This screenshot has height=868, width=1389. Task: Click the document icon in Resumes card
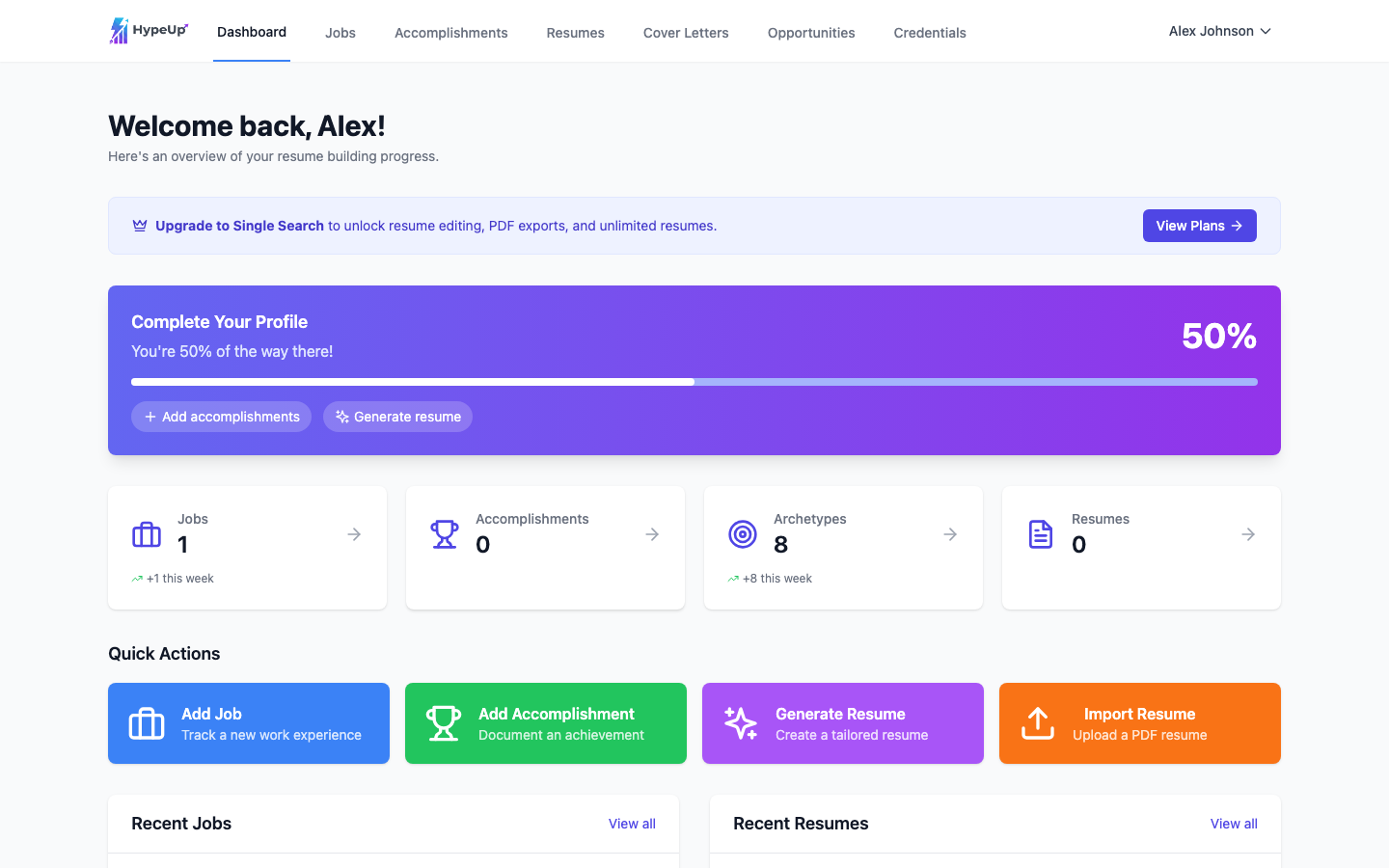click(1041, 534)
